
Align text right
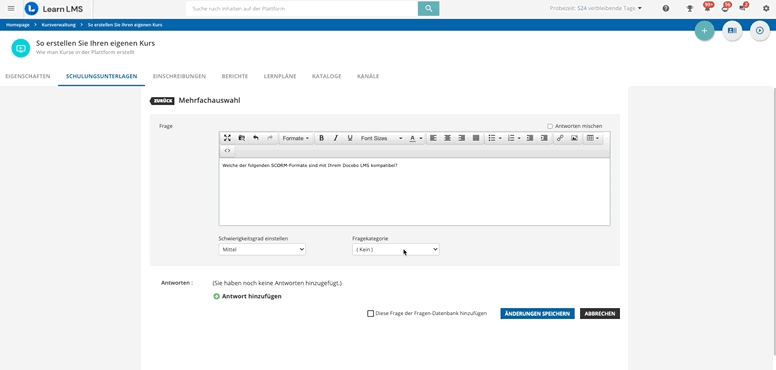tap(462, 138)
